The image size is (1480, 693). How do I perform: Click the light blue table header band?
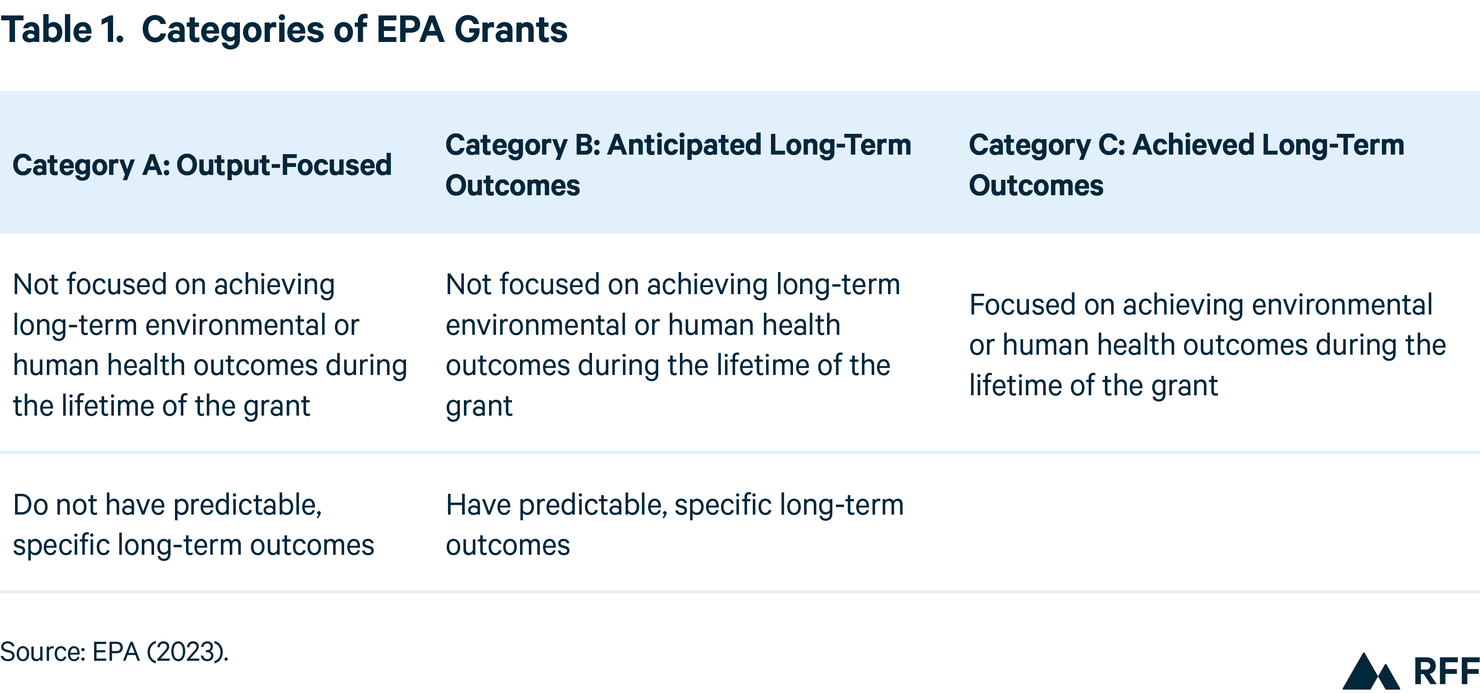(740, 162)
